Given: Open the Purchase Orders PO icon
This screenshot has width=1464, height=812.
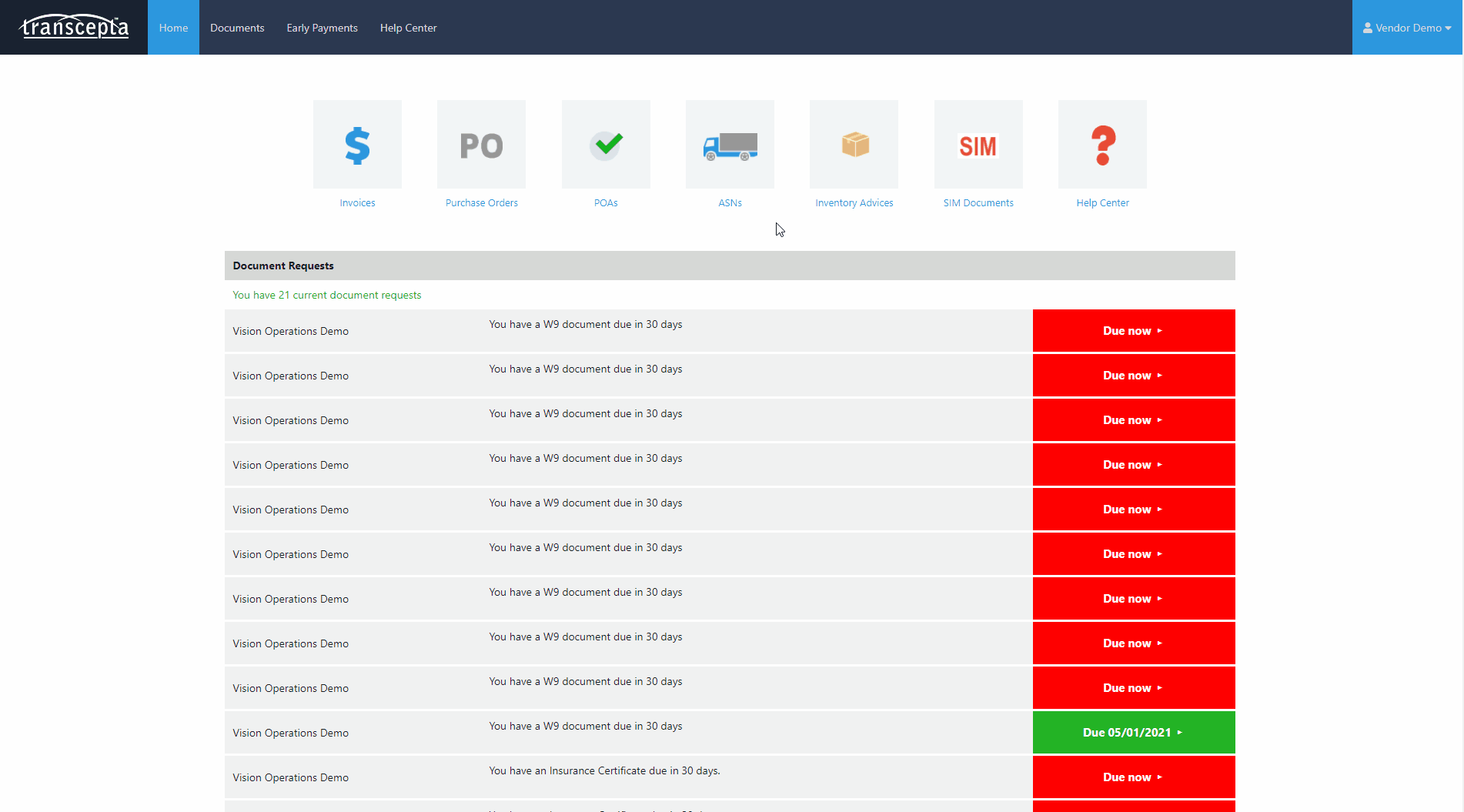Looking at the screenshot, I should click(481, 145).
